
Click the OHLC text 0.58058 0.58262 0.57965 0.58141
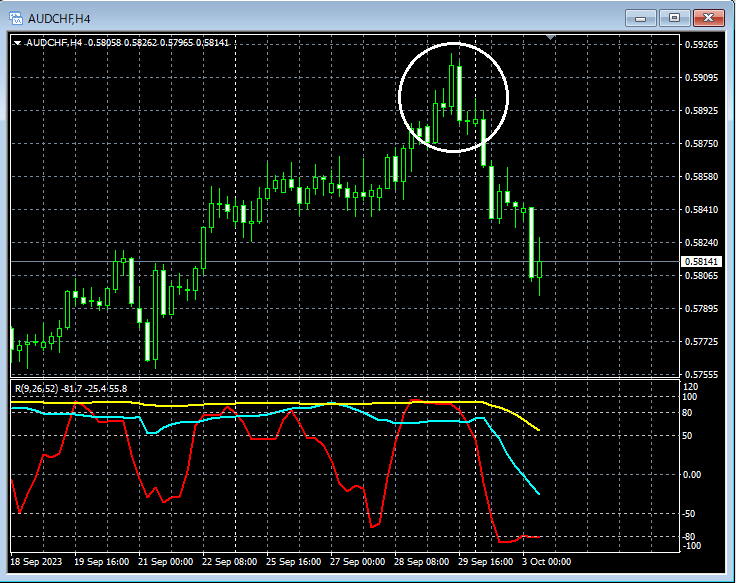[x=158, y=43]
